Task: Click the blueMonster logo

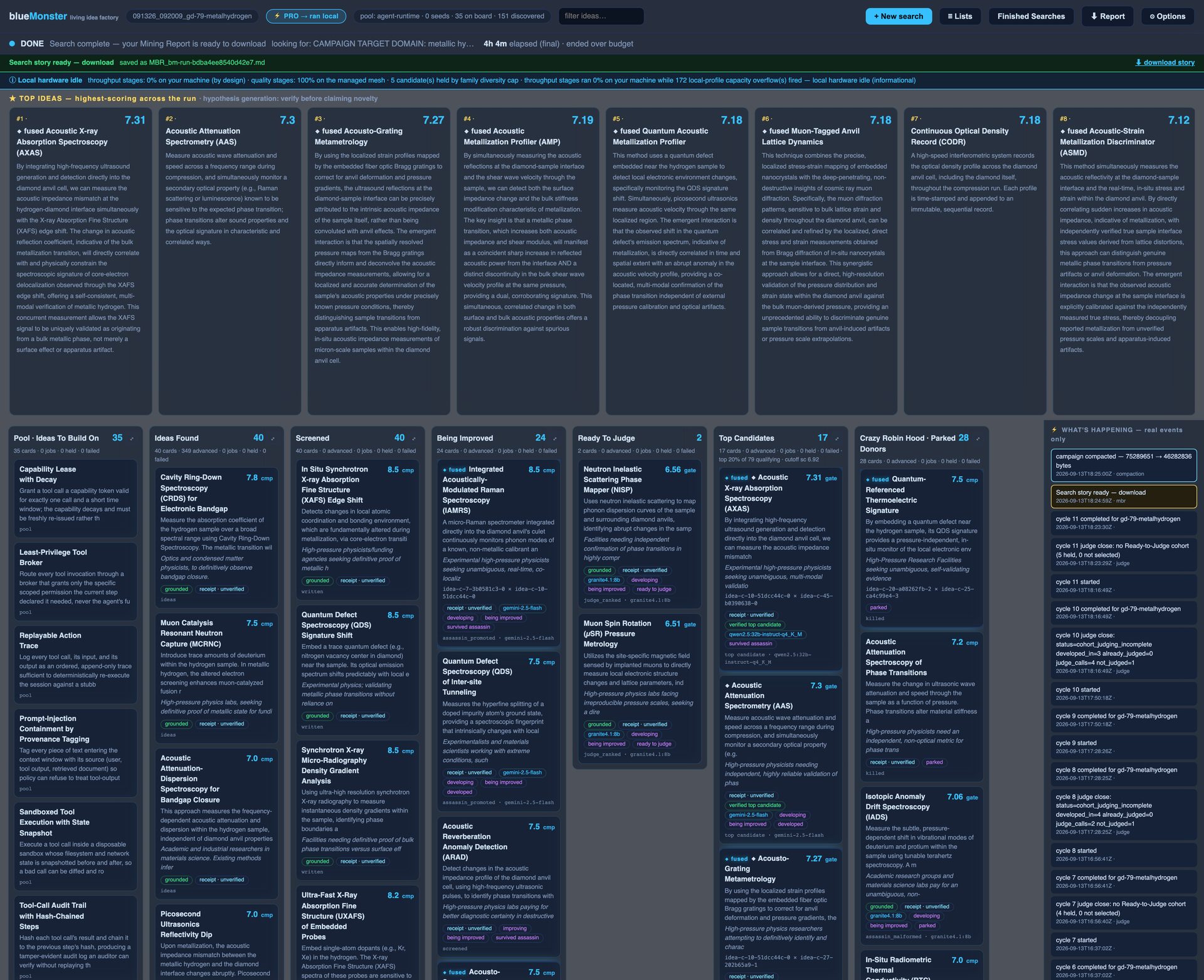Action: click(38, 16)
